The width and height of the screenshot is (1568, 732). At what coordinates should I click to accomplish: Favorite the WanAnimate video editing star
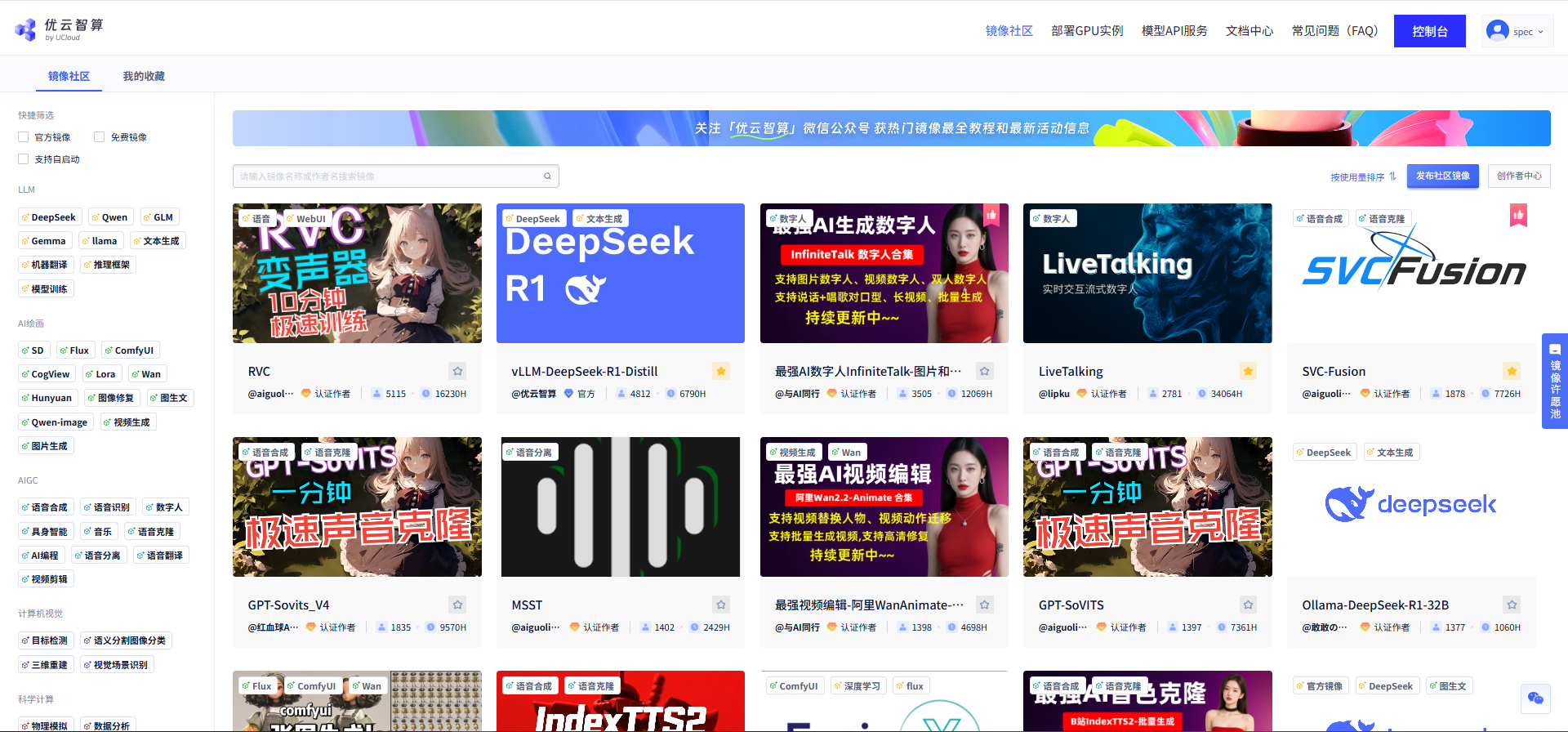click(985, 605)
